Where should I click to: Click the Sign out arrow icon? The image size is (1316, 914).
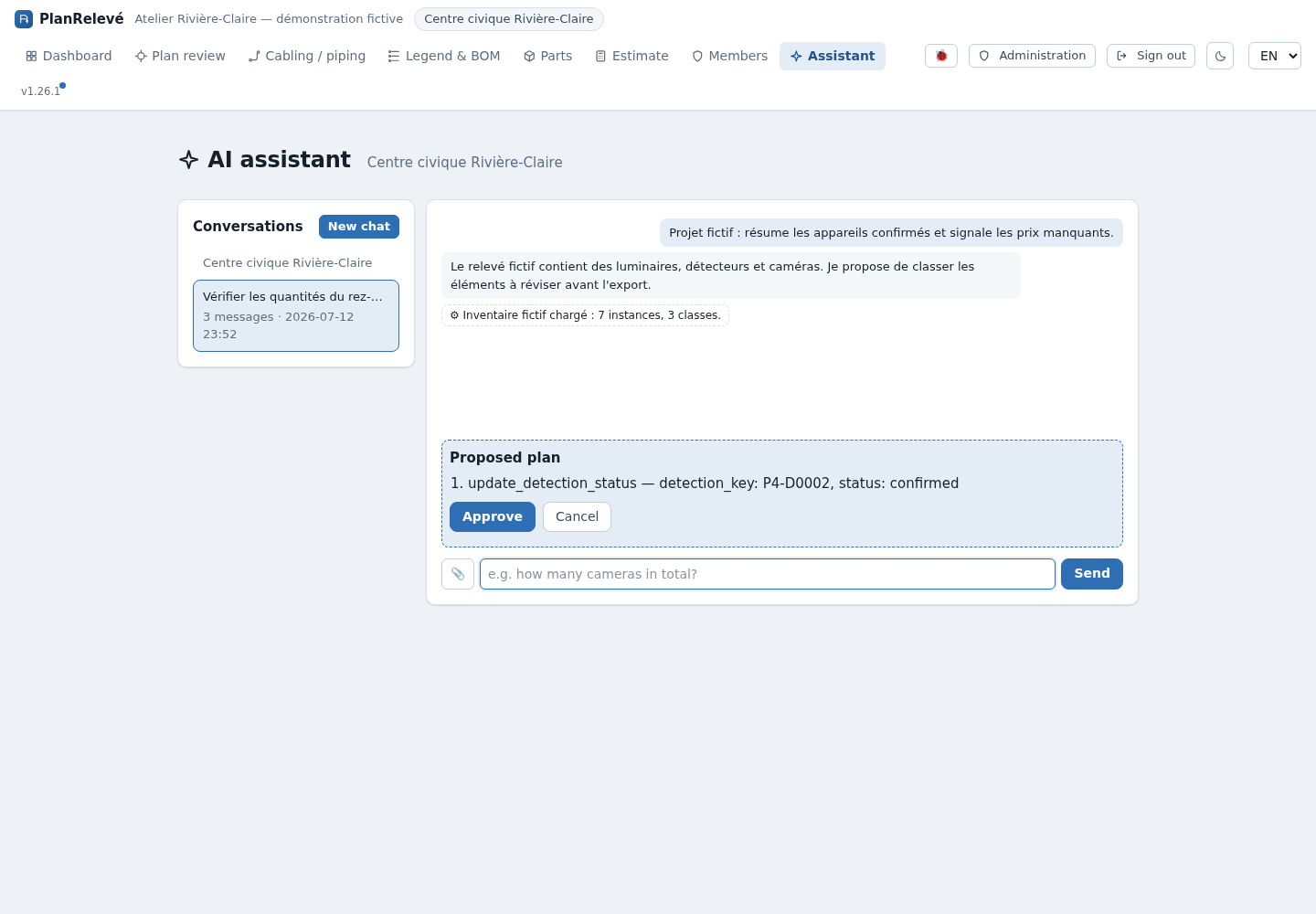pos(1122,56)
